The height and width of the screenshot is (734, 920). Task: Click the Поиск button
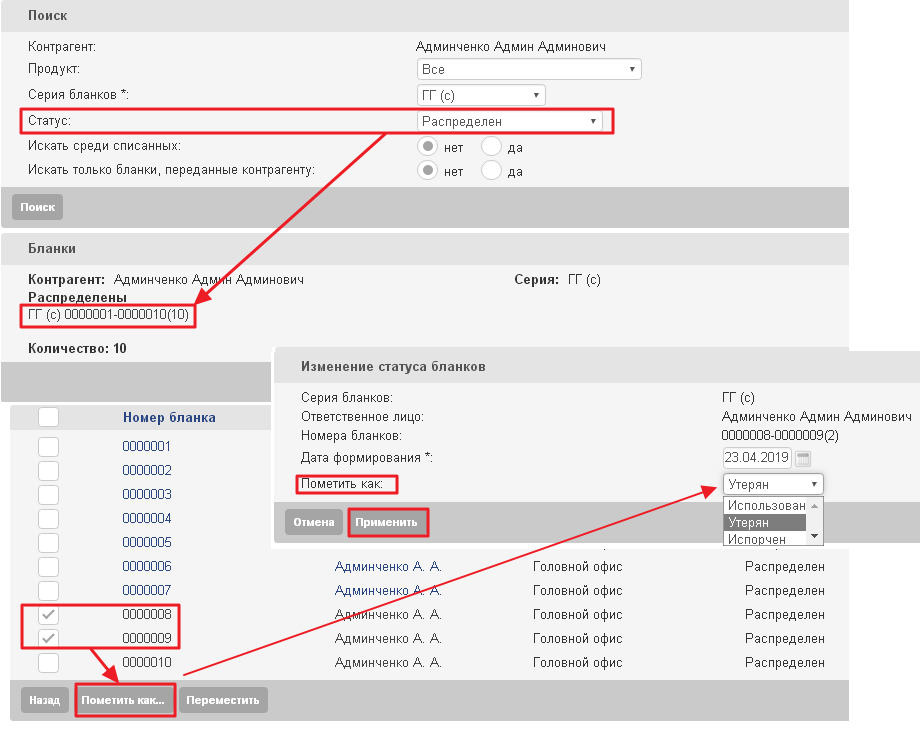click(x=38, y=207)
